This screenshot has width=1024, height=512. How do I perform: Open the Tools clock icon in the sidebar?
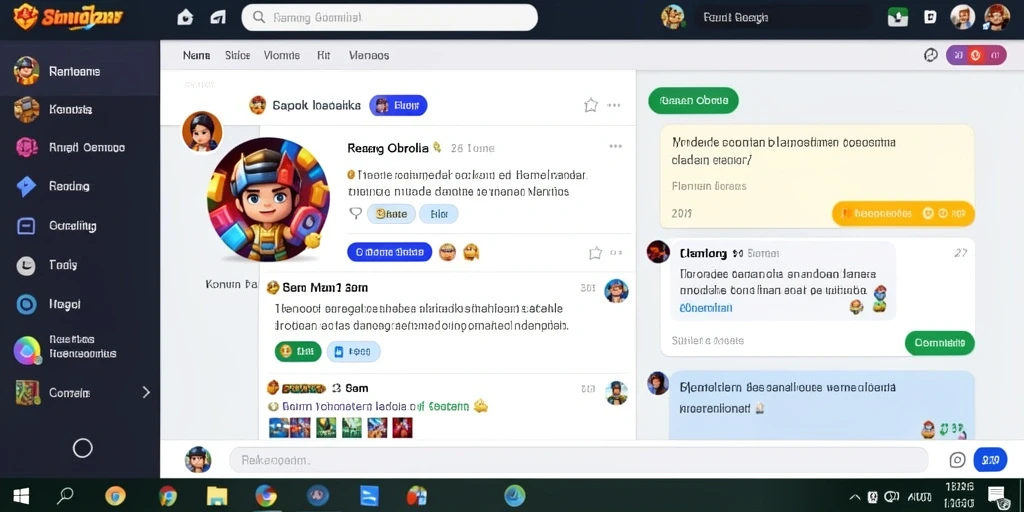point(26,265)
